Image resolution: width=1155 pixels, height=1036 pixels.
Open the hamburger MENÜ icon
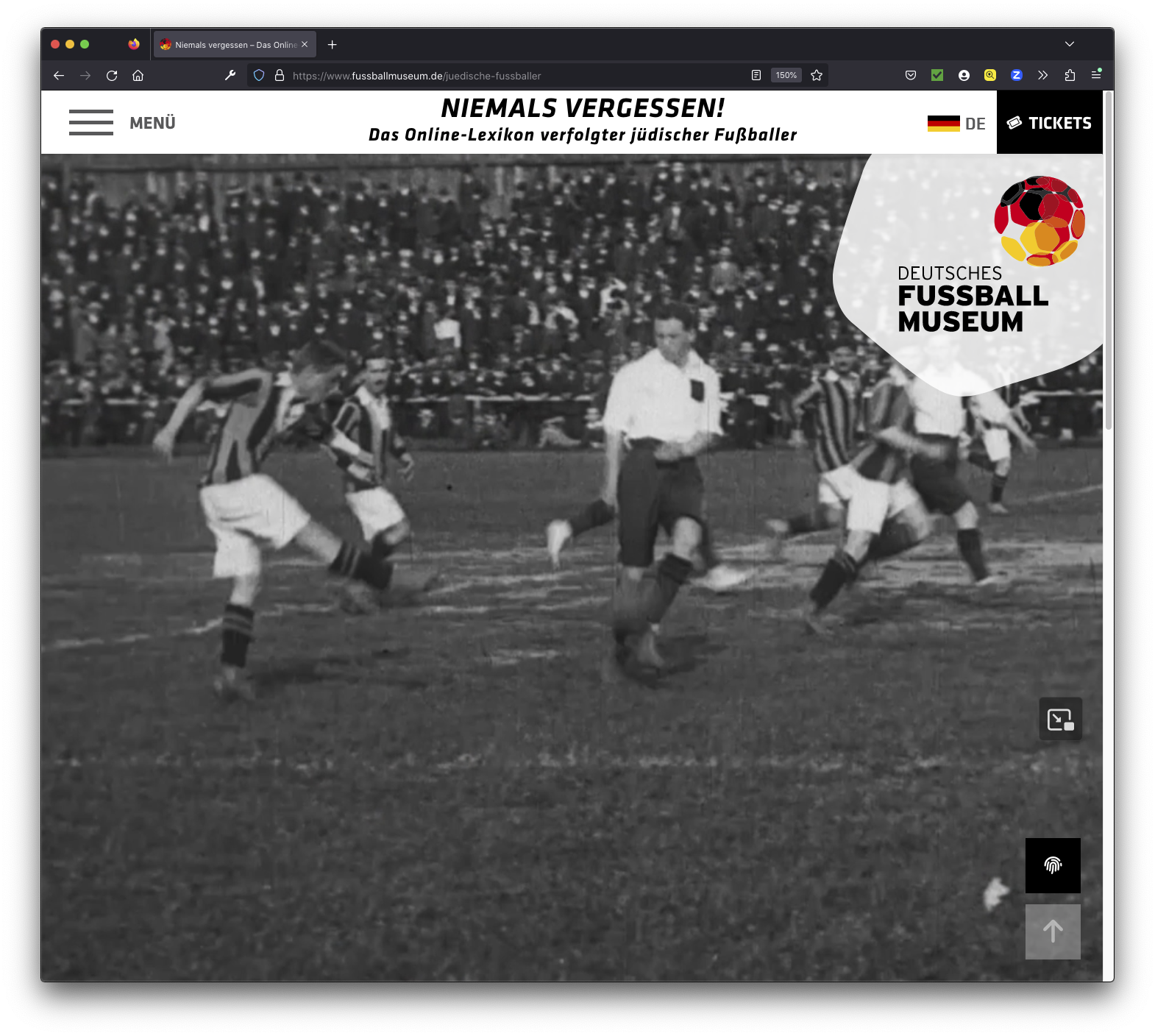(91, 123)
